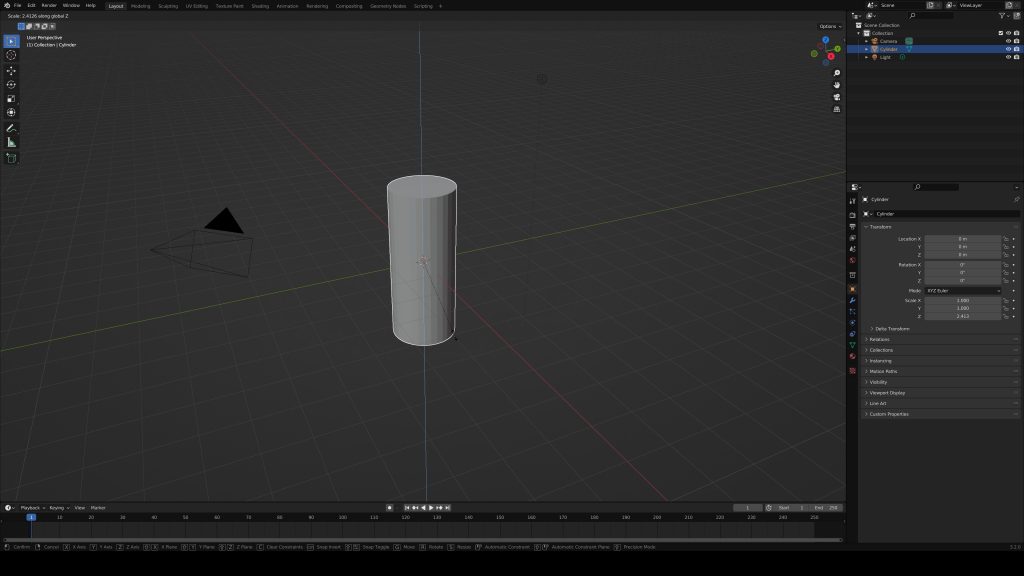Screen dimensions: 1024x576
Task: Disable render visibility for the Camera
Action: click(1016, 41)
